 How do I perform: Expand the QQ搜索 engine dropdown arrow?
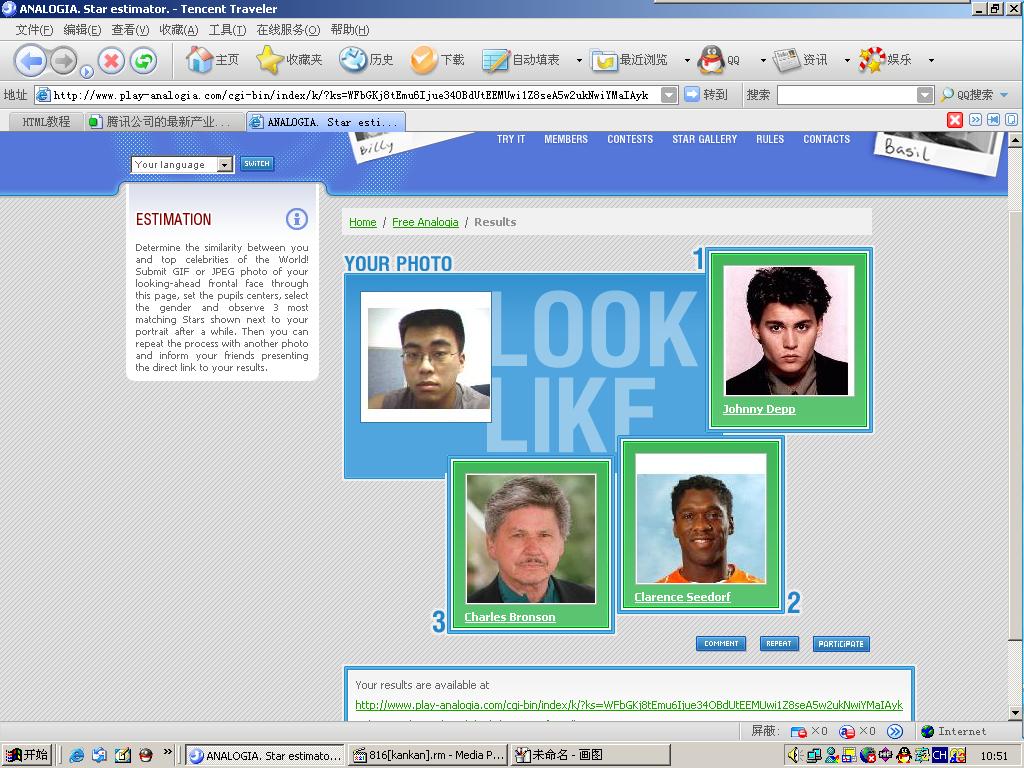coord(1004,95)
